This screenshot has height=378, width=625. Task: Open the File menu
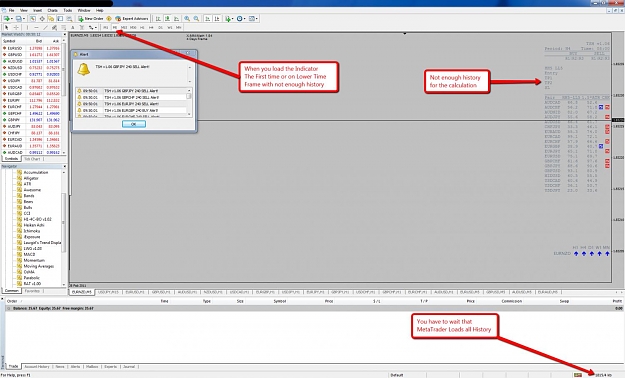(11, 10)
